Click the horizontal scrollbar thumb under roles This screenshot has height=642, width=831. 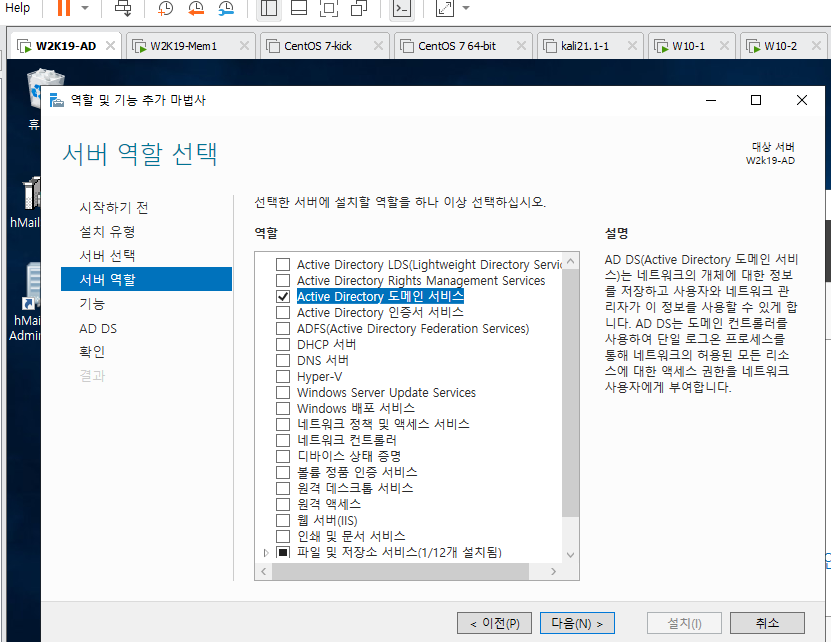tap(400, 571)
